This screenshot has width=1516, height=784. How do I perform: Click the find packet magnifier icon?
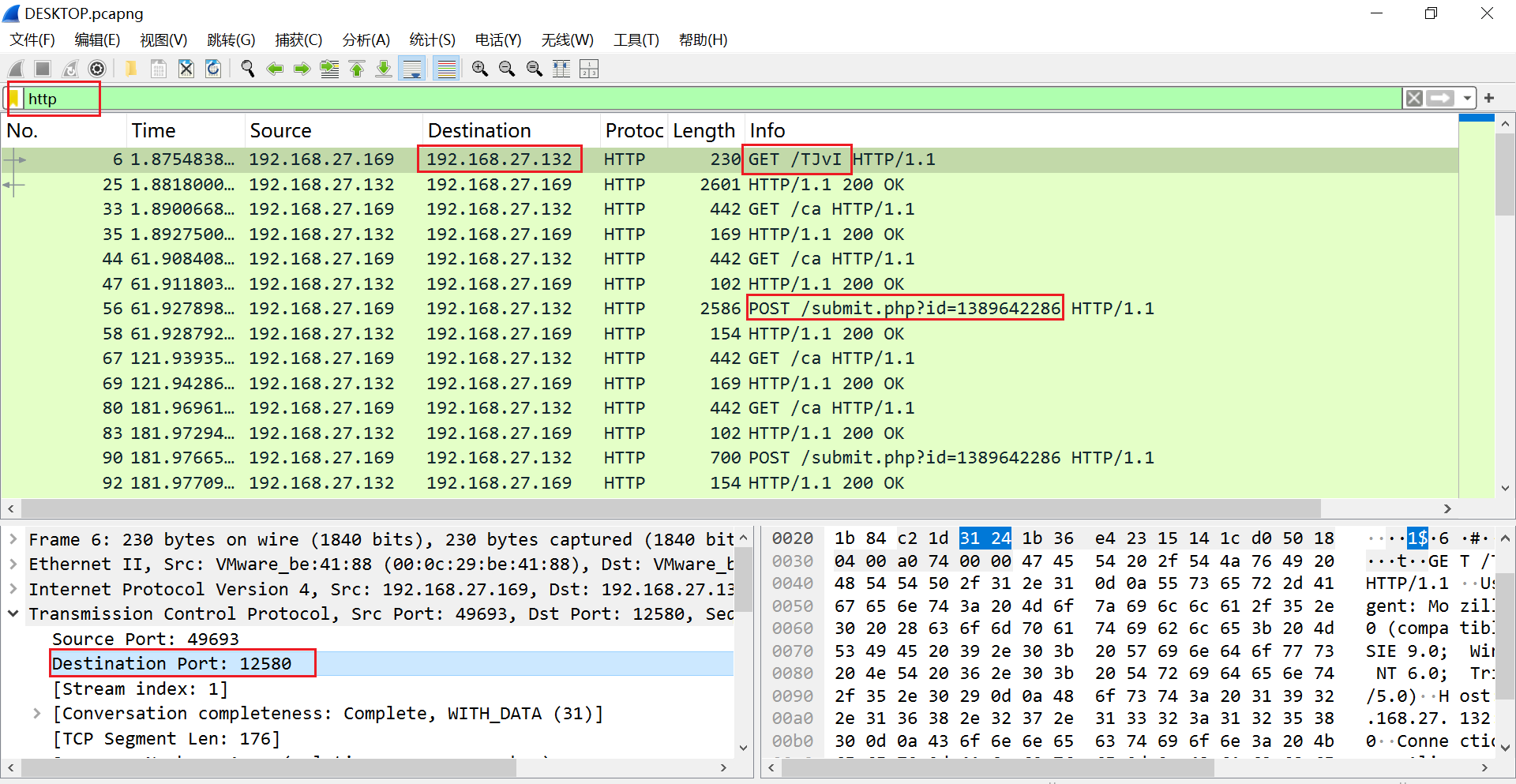click(x=247, y=69)
